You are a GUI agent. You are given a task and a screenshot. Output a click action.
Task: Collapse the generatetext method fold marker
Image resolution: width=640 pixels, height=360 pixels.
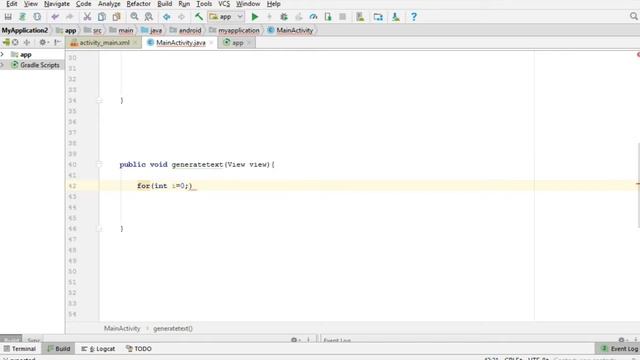click(99, 164)
